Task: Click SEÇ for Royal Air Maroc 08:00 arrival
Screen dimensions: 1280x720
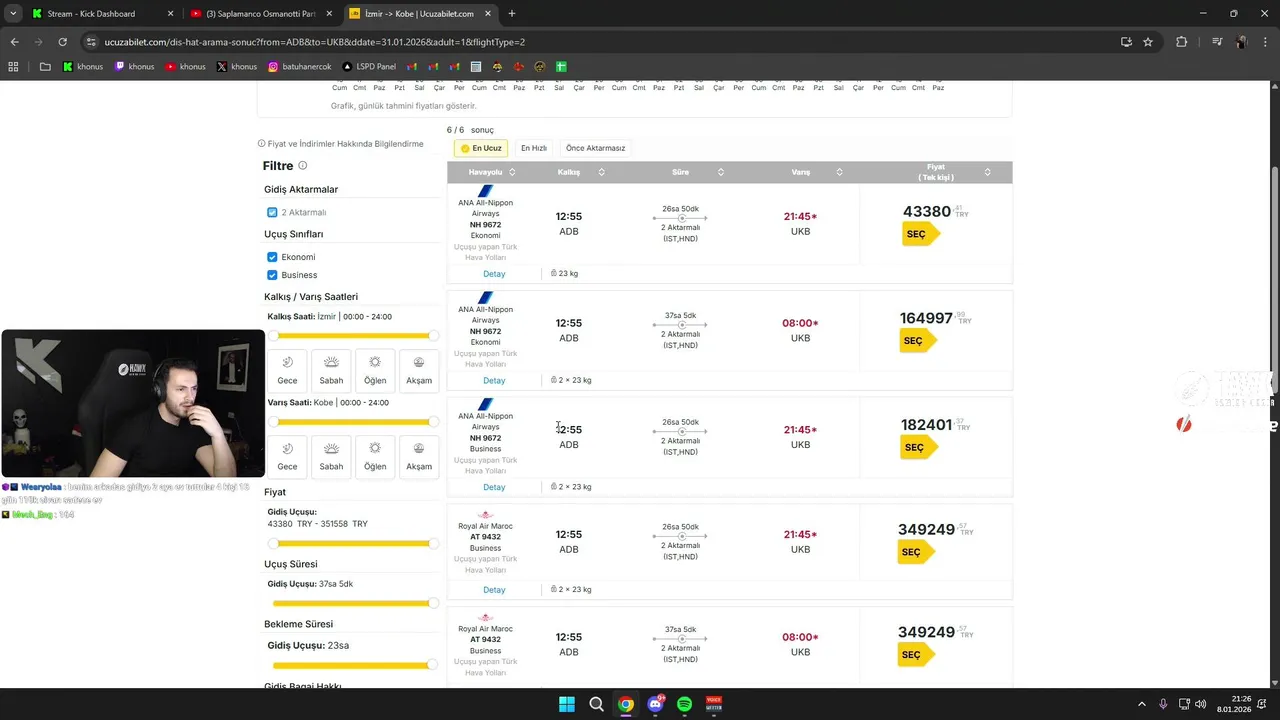Action: 915,655
